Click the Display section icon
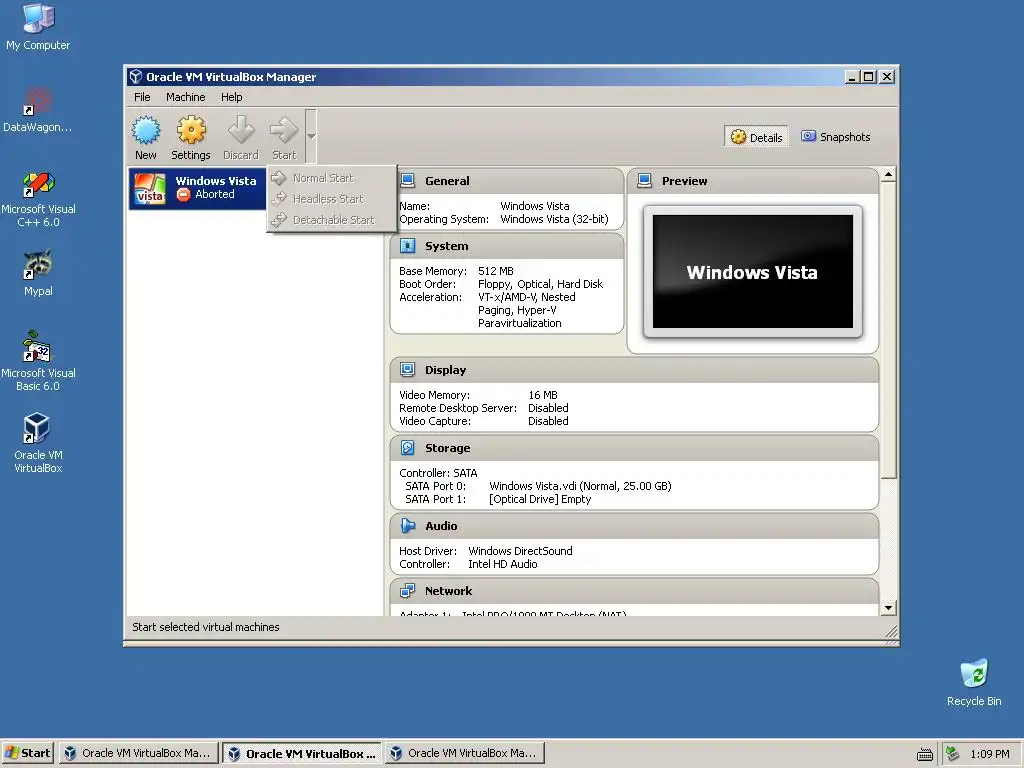 (408, 370)
